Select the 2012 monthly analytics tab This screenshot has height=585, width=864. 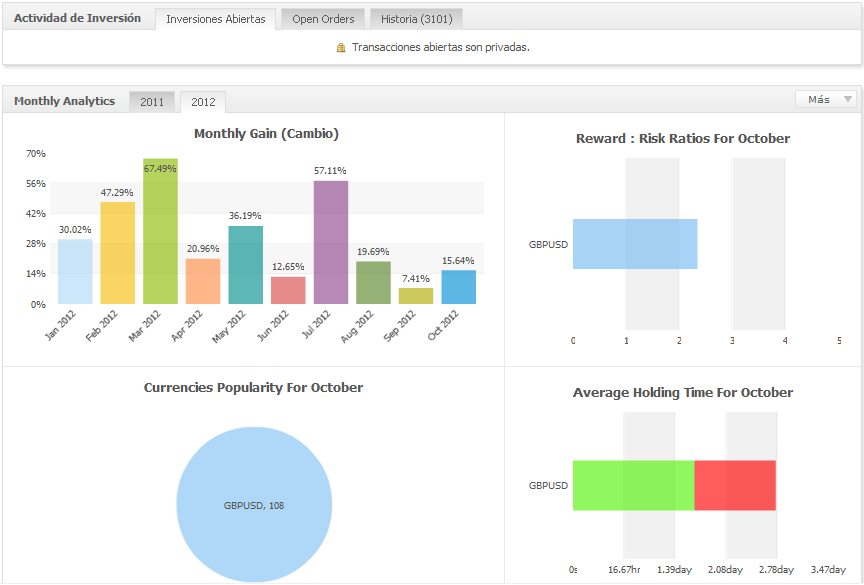click(203, 102)
